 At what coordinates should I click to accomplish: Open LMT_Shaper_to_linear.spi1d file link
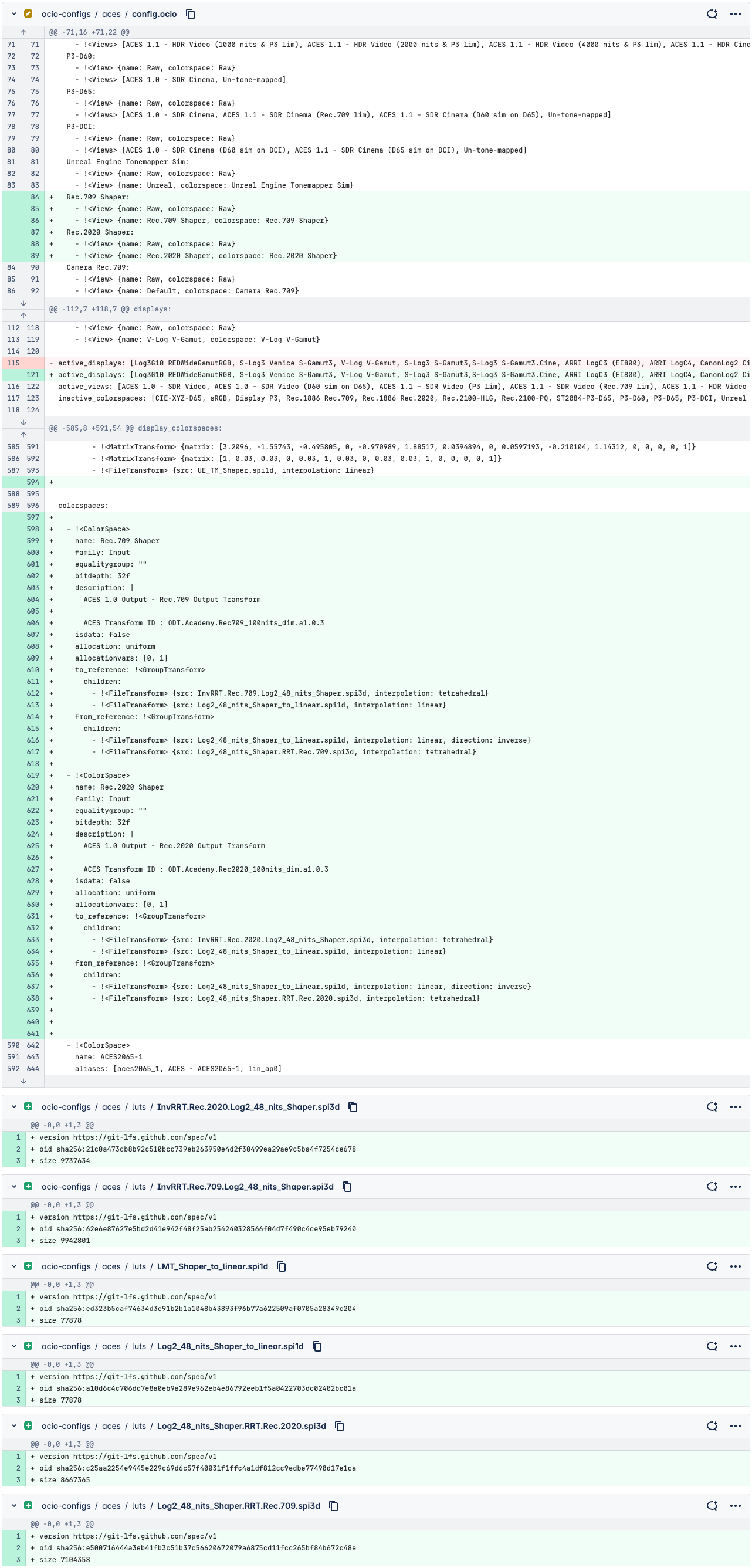(x=212, y=1266)
